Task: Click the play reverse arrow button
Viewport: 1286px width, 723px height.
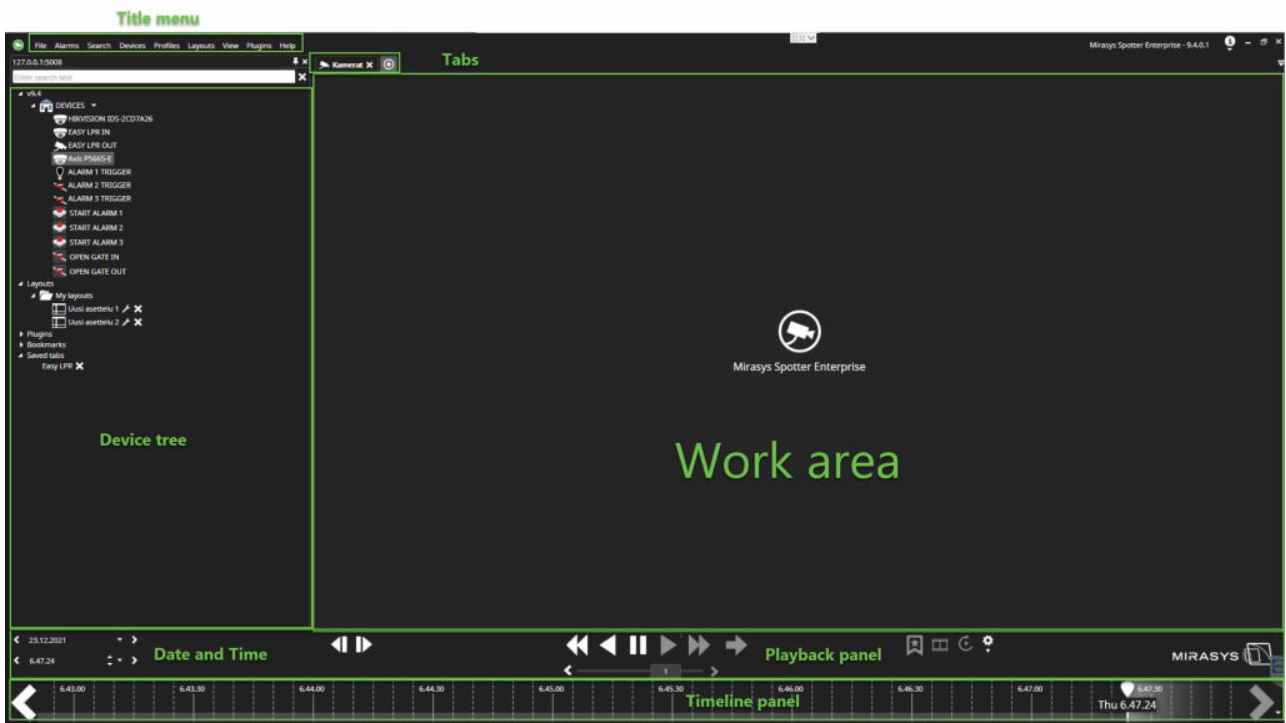Action: click(x=608, y=646)
